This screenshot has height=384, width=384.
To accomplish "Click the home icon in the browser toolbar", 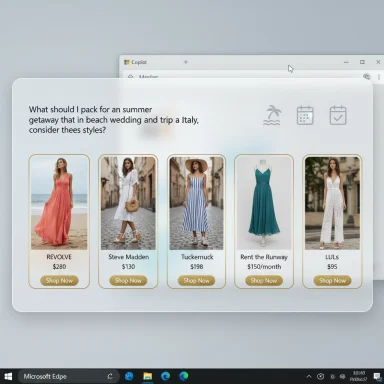I will tap(131, 76).
